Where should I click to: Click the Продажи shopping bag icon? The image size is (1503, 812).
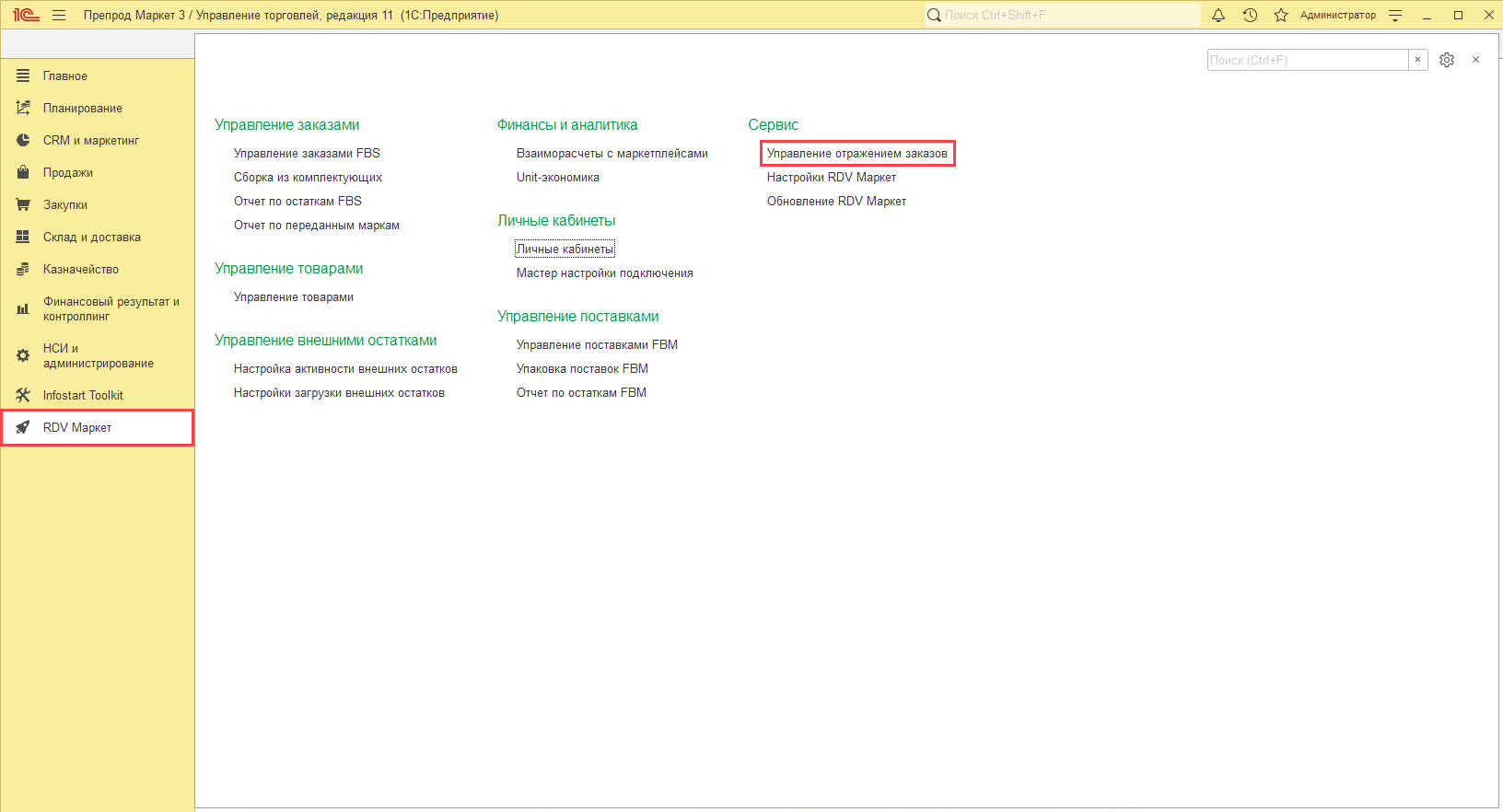tap(23, 172)
